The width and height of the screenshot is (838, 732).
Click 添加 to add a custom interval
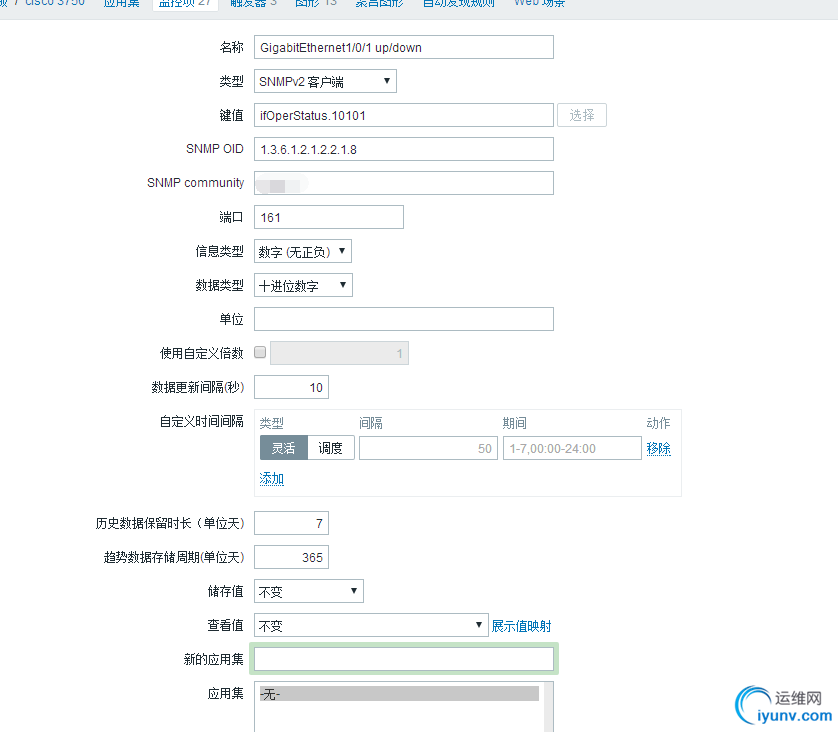pyautogui.click(x=271, y=478)
